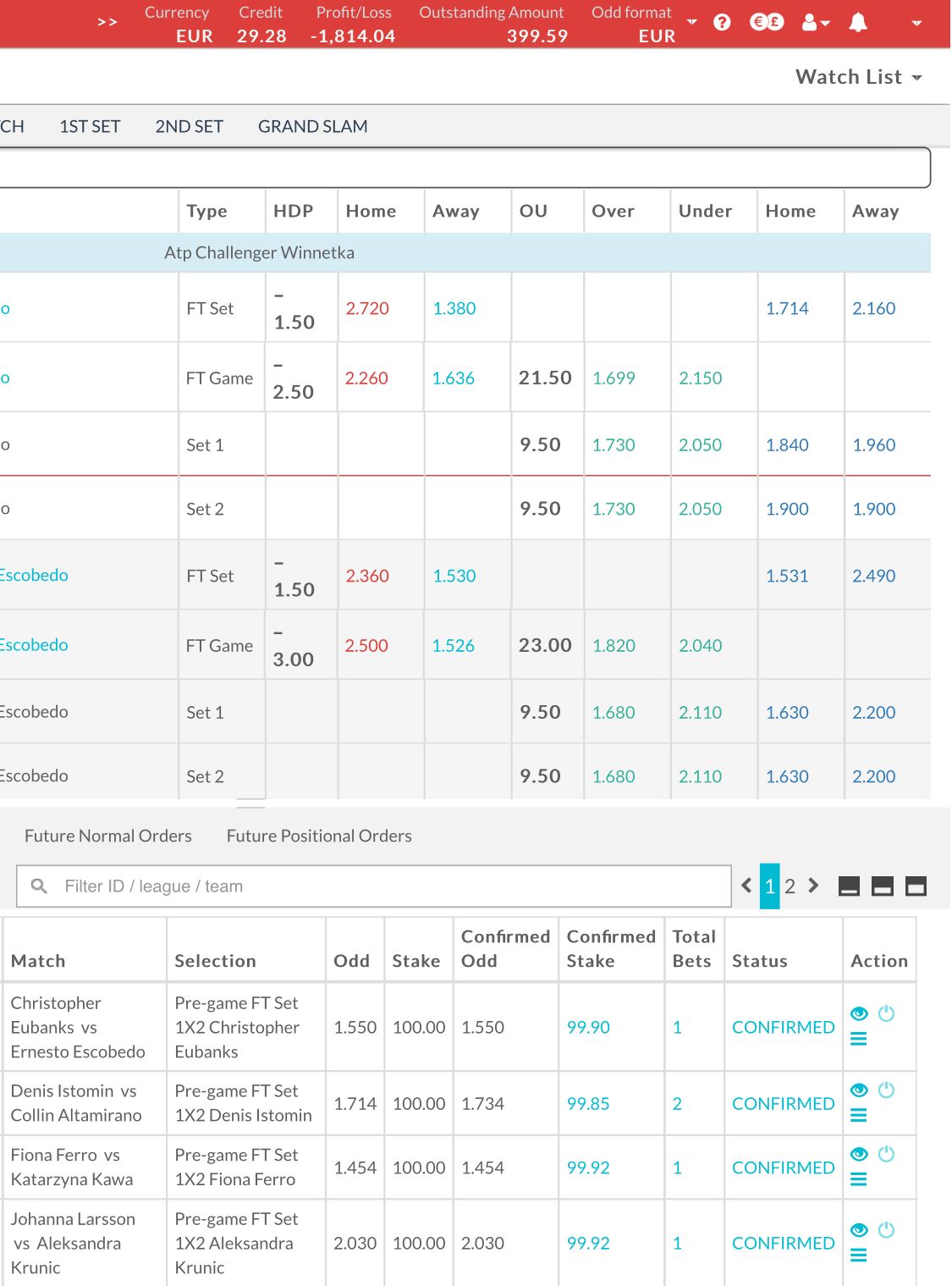
Task: Click power icon for Aleksandra Krunic order
Action: coord(886,1229)
